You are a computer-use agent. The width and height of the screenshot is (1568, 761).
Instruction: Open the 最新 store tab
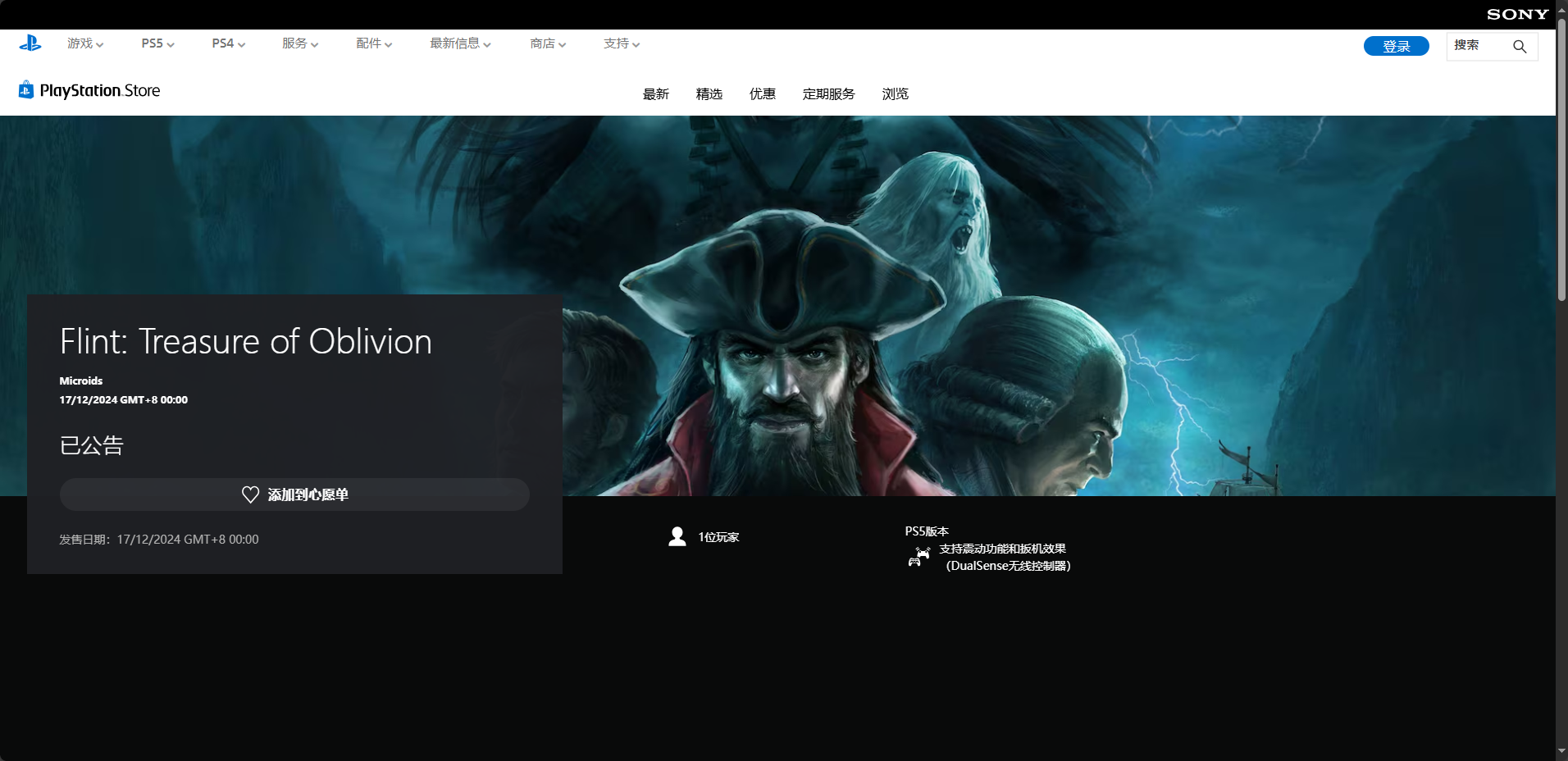point(656,94)
